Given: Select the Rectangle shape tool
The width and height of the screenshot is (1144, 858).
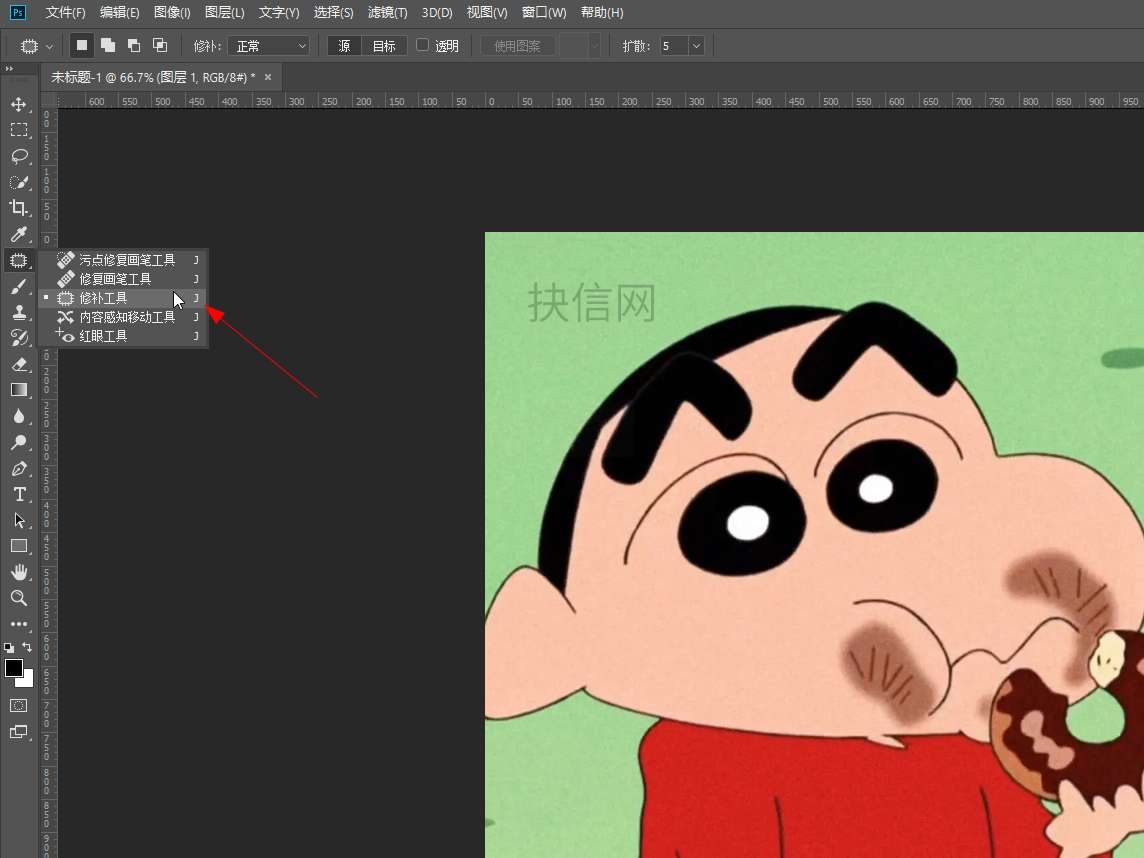Looking at the screenshot, I should pos(19,546).
